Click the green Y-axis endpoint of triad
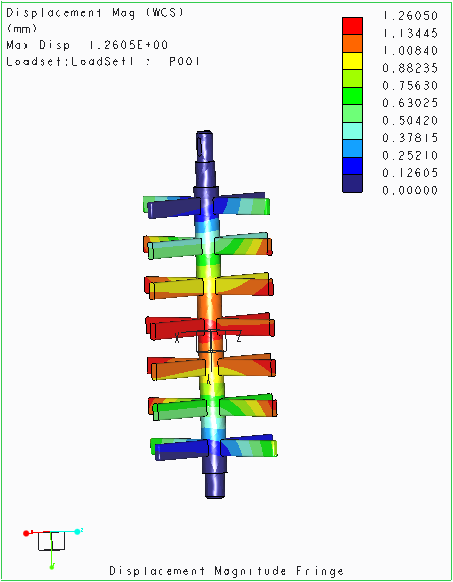Image resolution: width=453 pixels, height=582 pixels. click(52, 566)
